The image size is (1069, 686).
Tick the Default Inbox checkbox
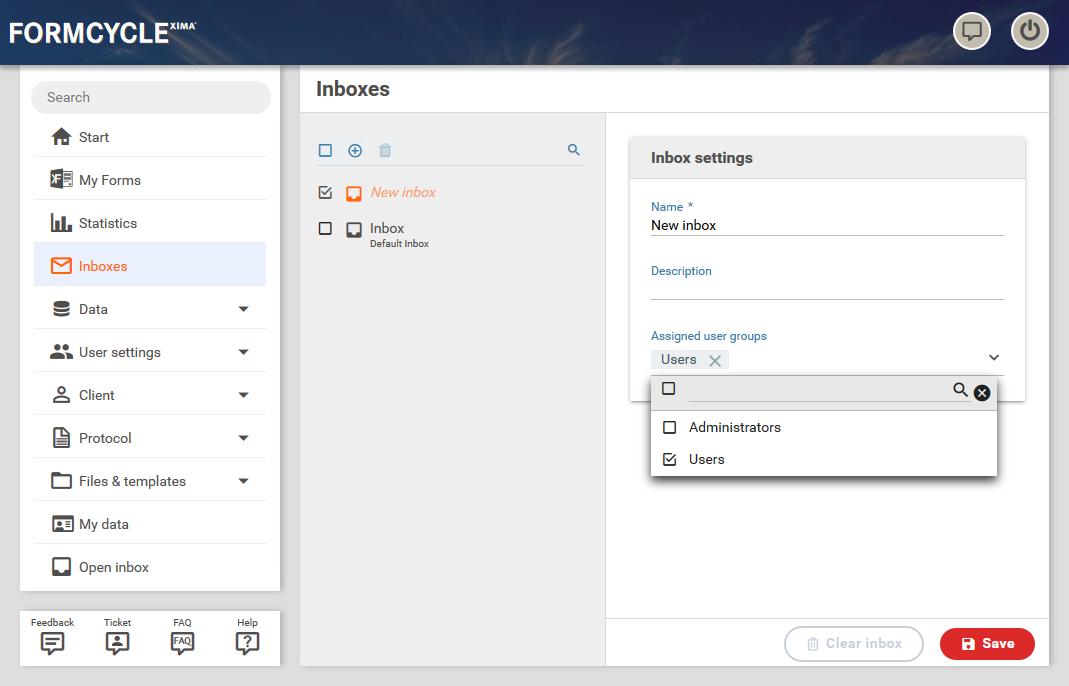[x=325, y=229]
